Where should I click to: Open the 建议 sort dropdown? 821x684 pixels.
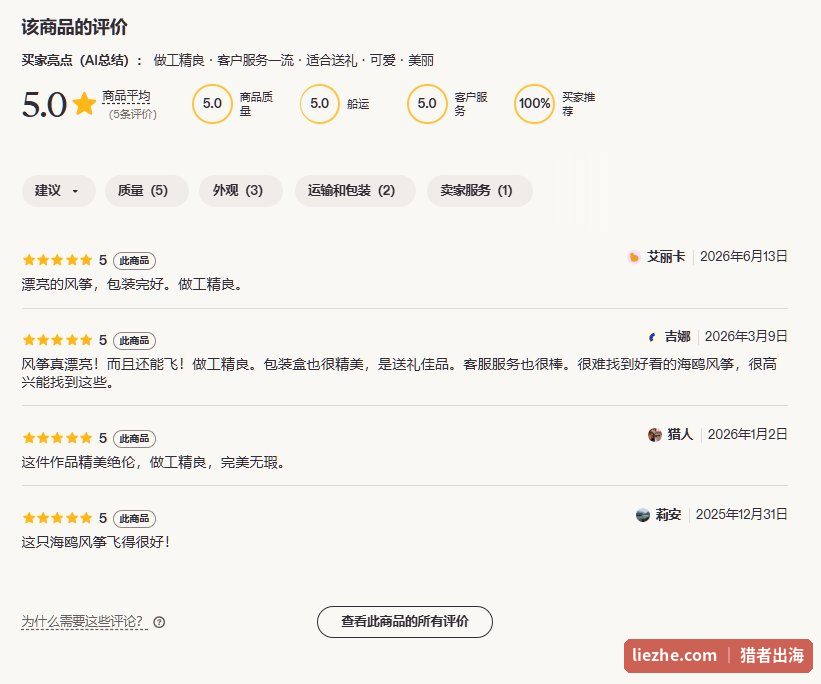click(59, 191)
